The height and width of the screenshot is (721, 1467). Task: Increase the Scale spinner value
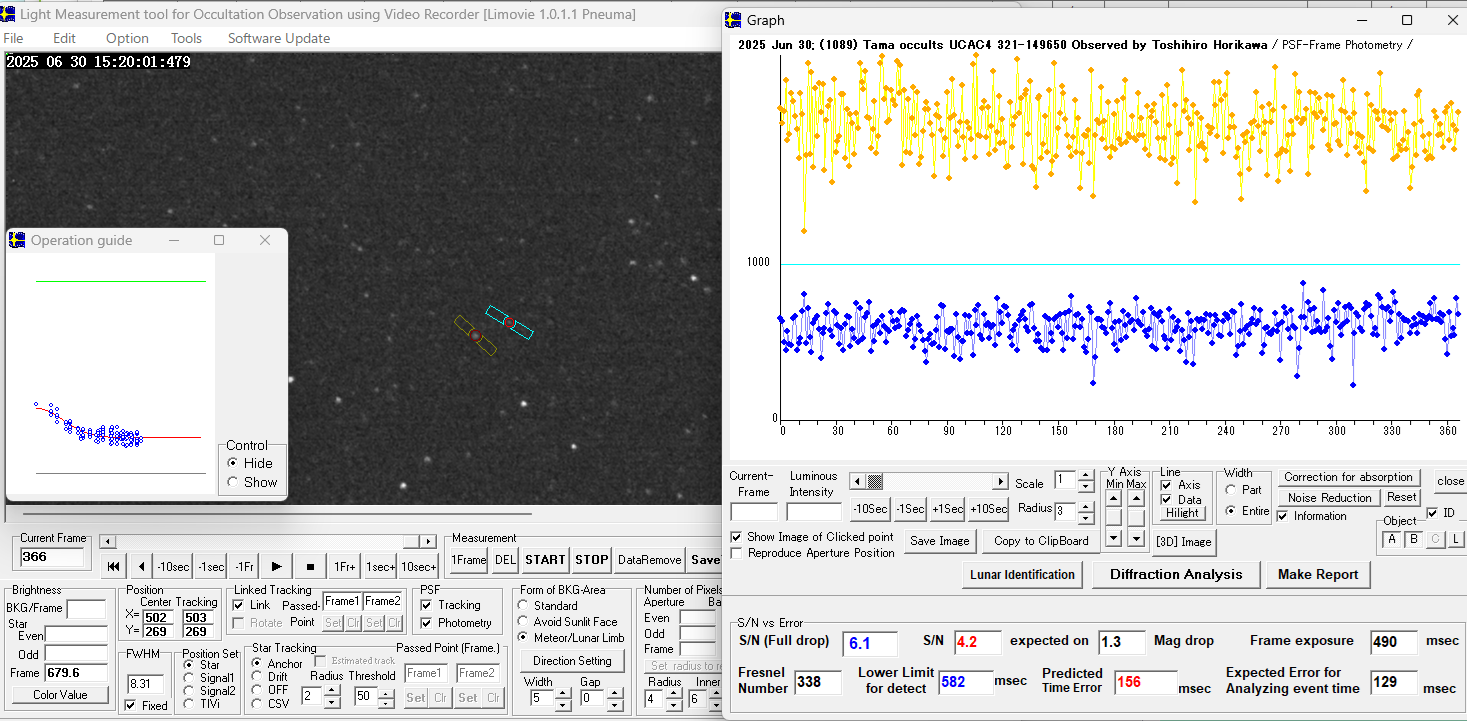click(1085, 476)
